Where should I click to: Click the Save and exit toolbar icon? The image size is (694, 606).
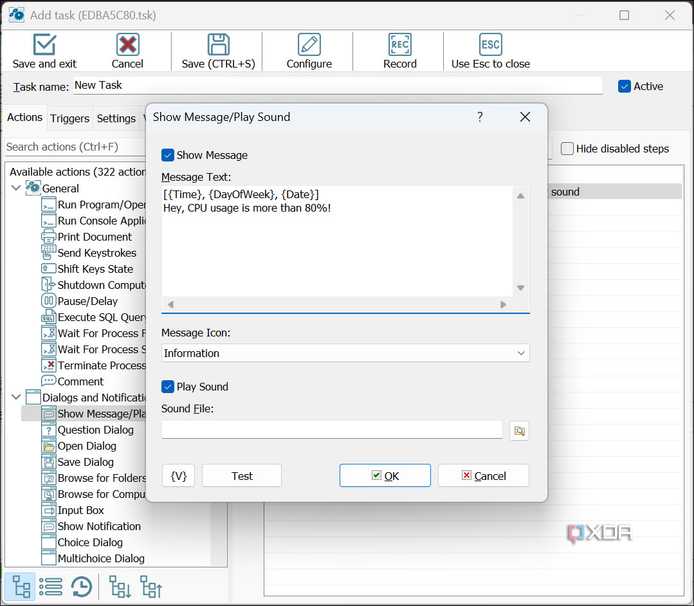44,45
